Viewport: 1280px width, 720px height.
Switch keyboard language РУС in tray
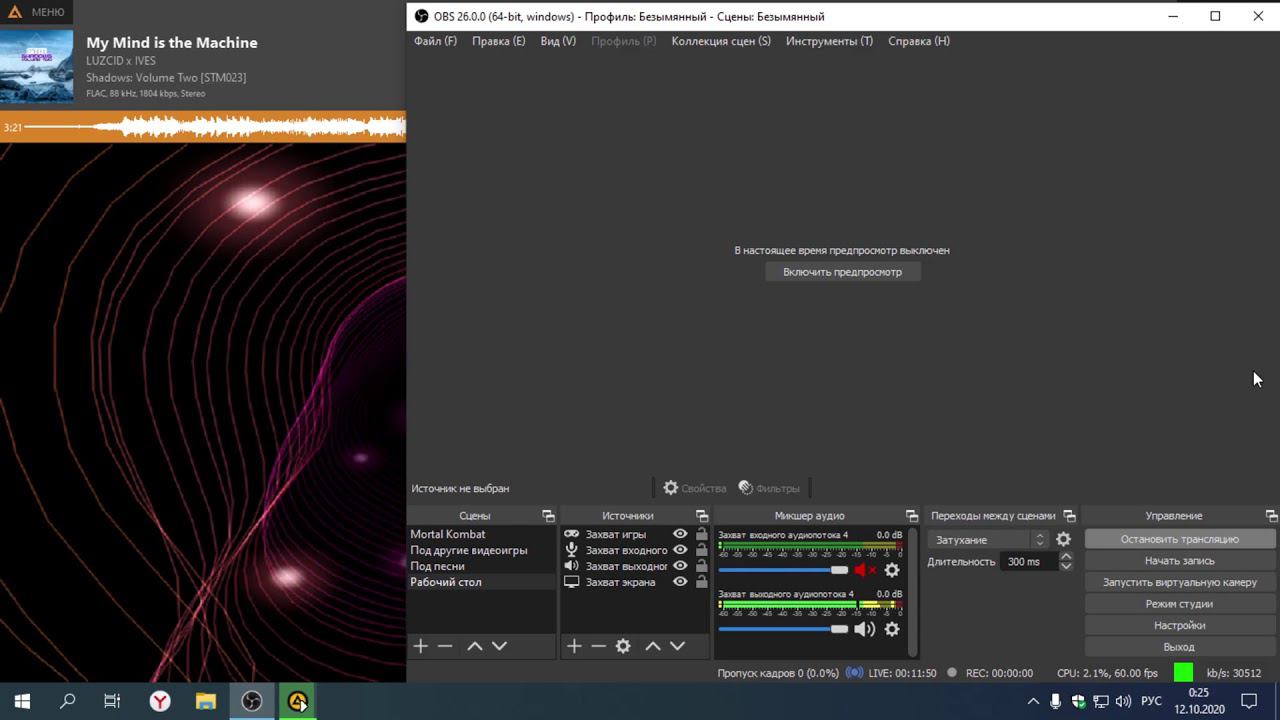pyautogui.click(x=1151, y=702)
